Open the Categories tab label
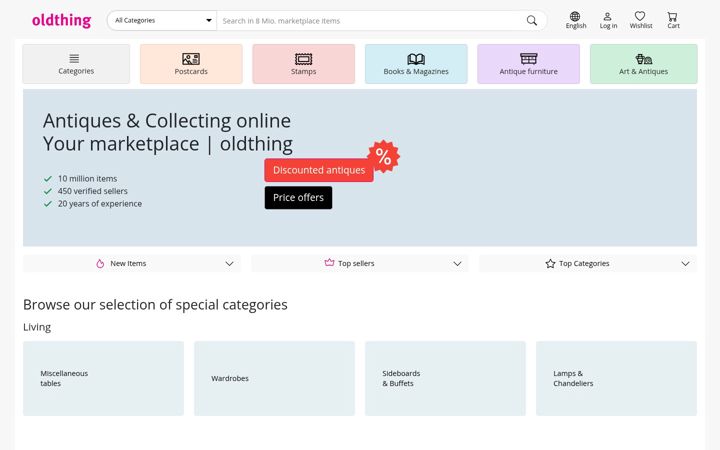 coord(76,71)
